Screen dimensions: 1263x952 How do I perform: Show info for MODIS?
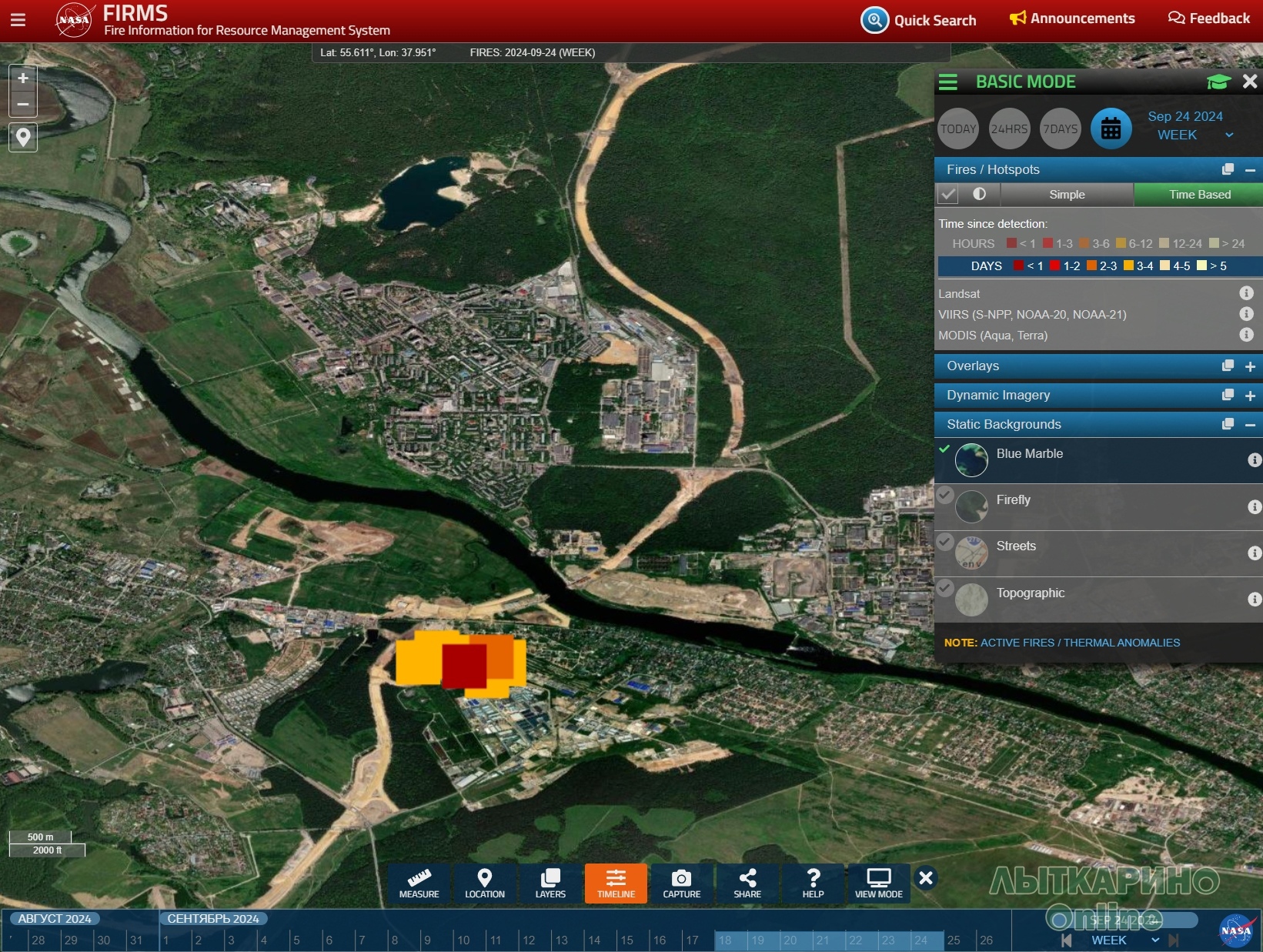pos(1246,335)
